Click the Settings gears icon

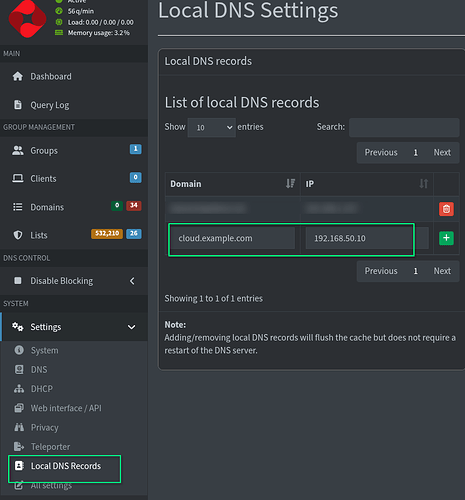pyautogui.click(x=18, y=327)
